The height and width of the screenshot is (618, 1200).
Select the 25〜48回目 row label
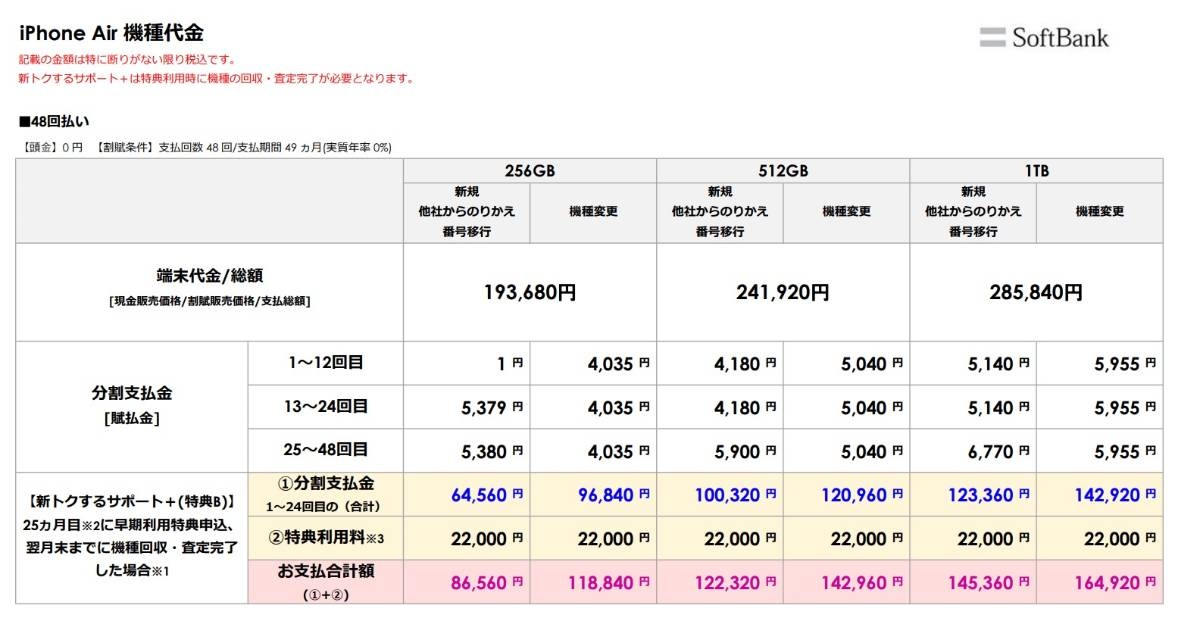point(325,450)
